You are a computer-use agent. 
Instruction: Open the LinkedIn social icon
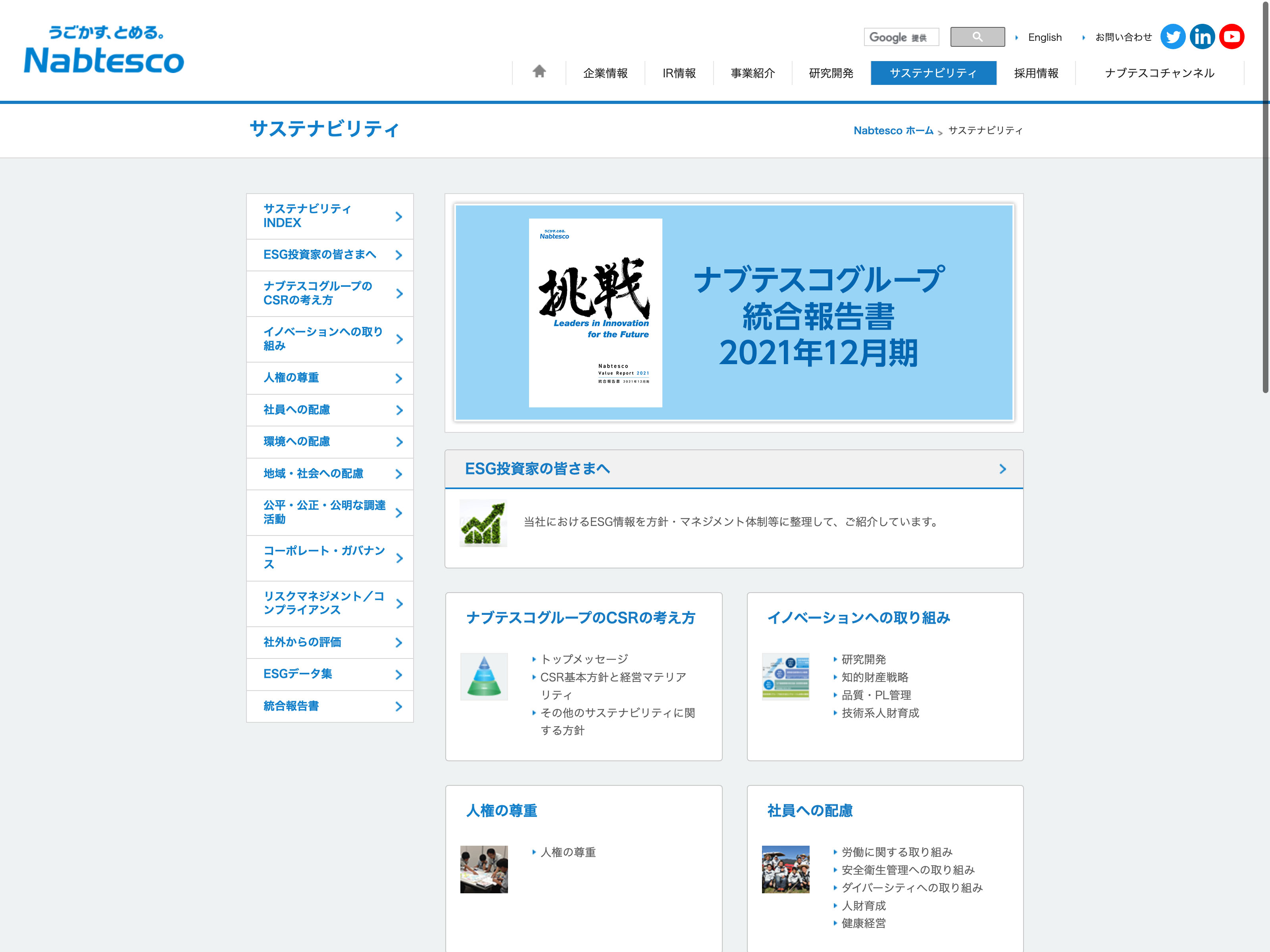(x=1202, y=37)
